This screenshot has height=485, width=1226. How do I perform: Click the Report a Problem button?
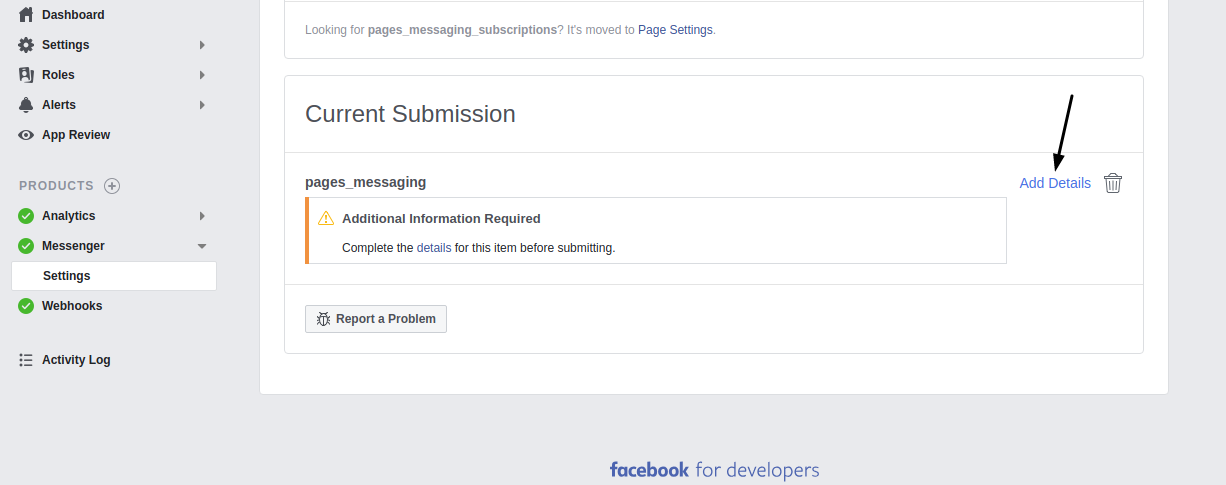376,319
